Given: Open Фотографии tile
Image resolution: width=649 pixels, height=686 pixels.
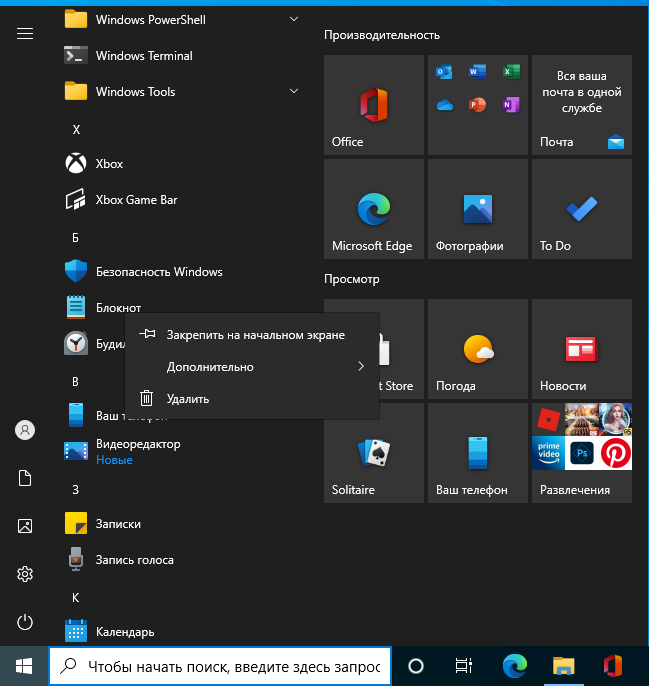Looking at the screenshot, I should coord(478,209).
